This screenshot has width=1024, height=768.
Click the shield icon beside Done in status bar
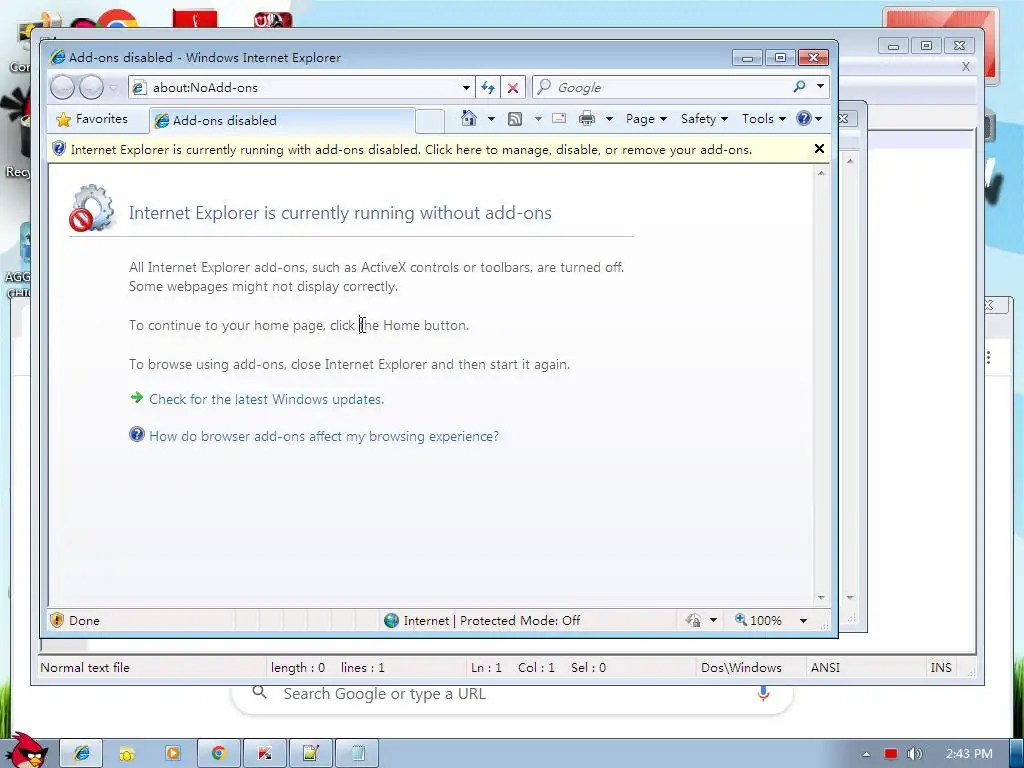point(57,620)
